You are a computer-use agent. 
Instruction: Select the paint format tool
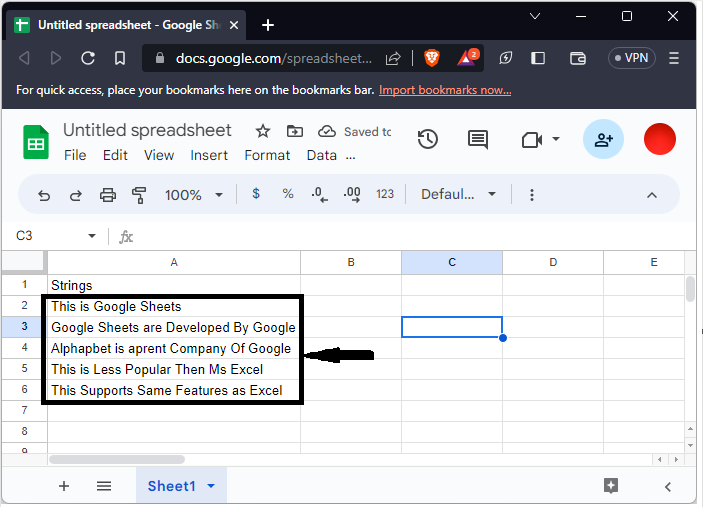pos(139,195)
